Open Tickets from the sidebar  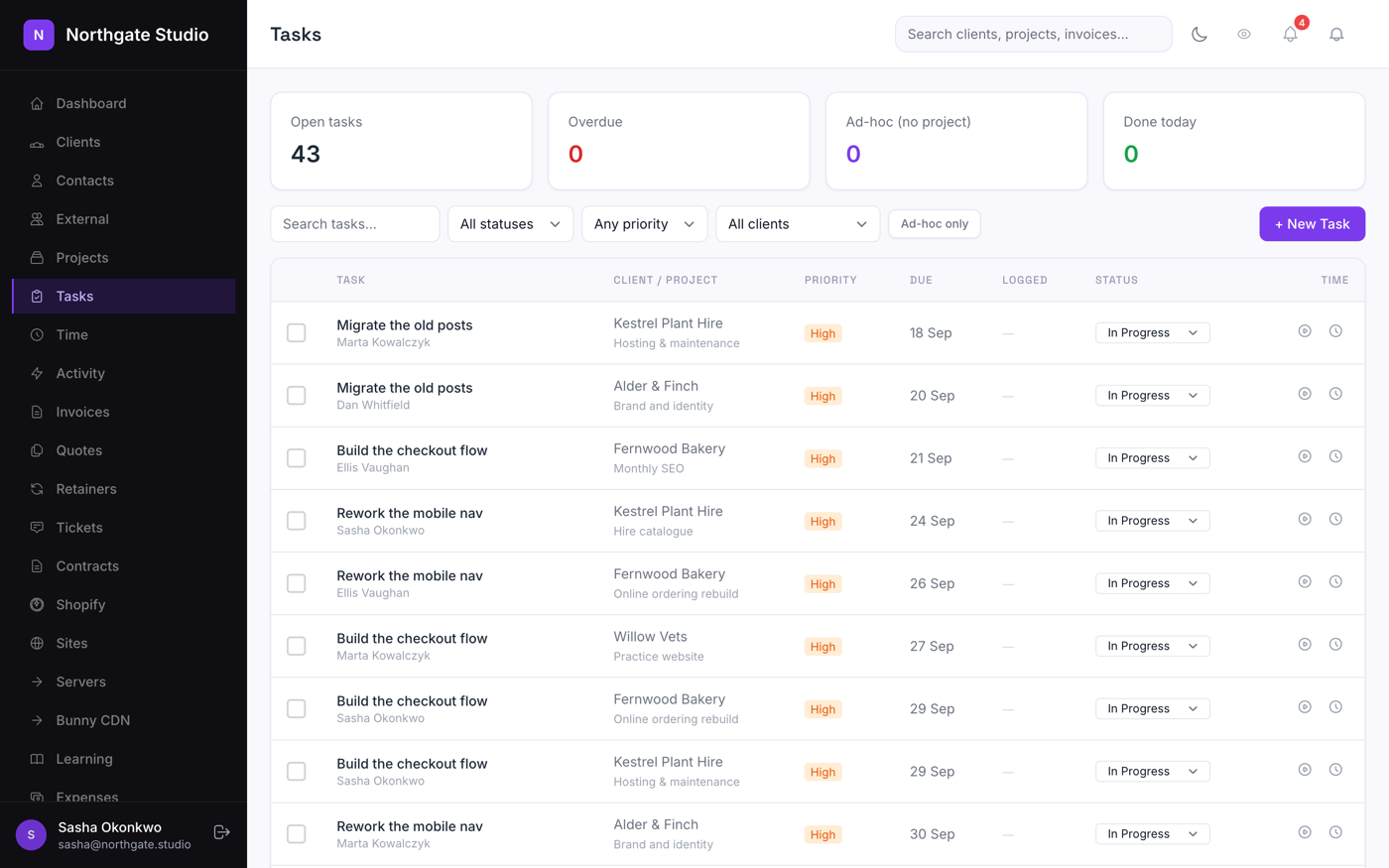tap(124, 528)
